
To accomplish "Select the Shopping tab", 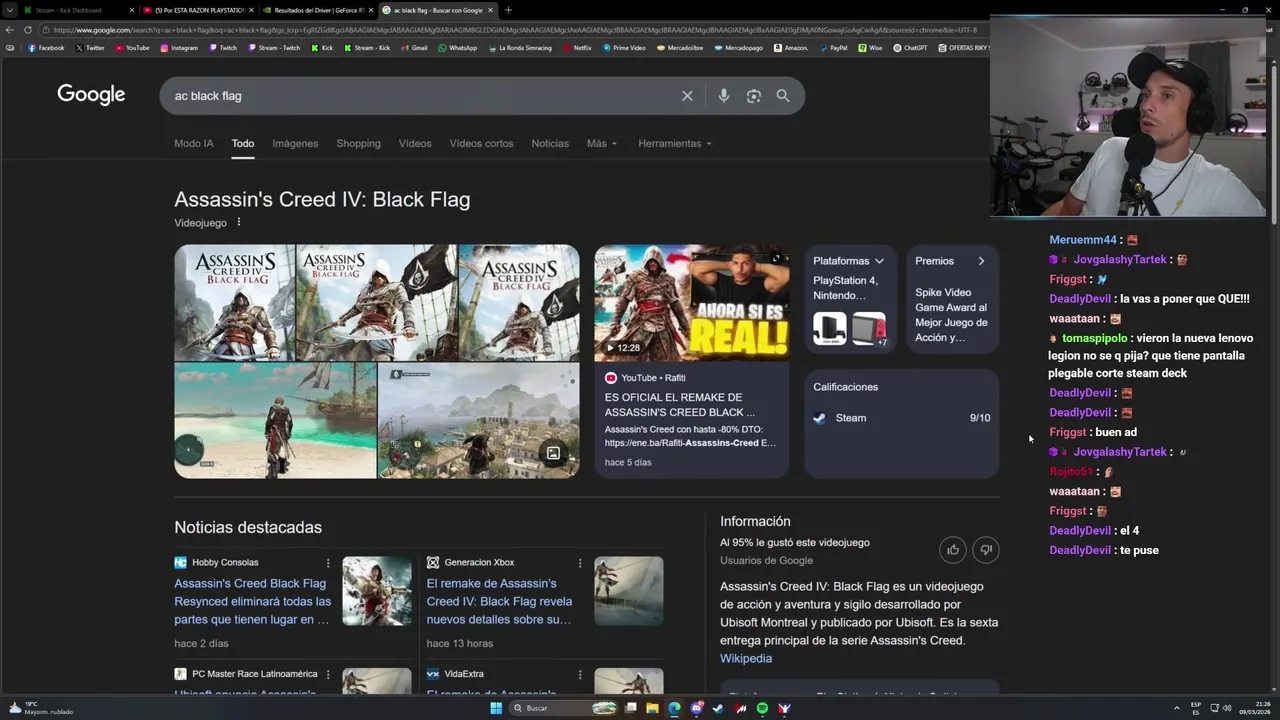I will 358,143.
